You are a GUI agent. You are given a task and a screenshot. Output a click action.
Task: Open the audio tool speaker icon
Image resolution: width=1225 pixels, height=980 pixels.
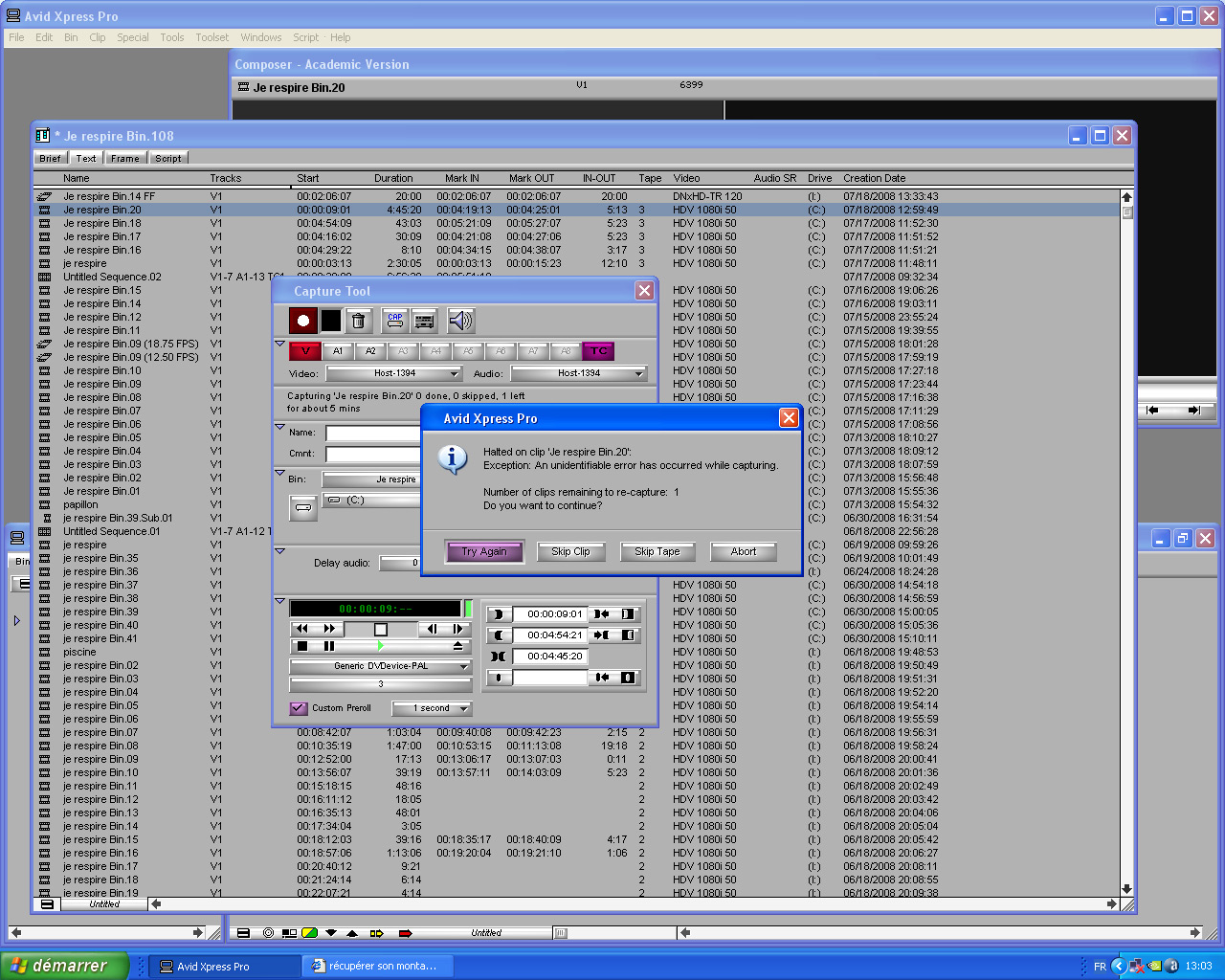point(461,321)
